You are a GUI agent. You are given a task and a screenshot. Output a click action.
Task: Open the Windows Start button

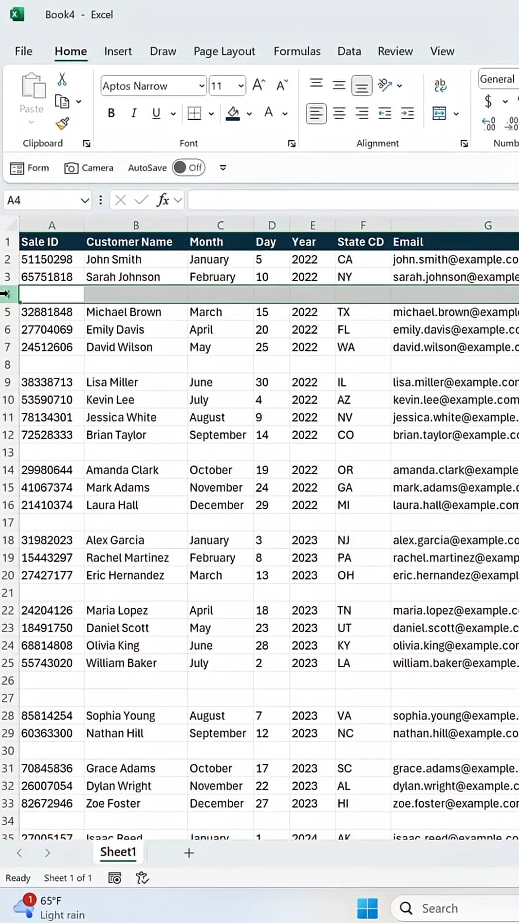coord(368,908)
